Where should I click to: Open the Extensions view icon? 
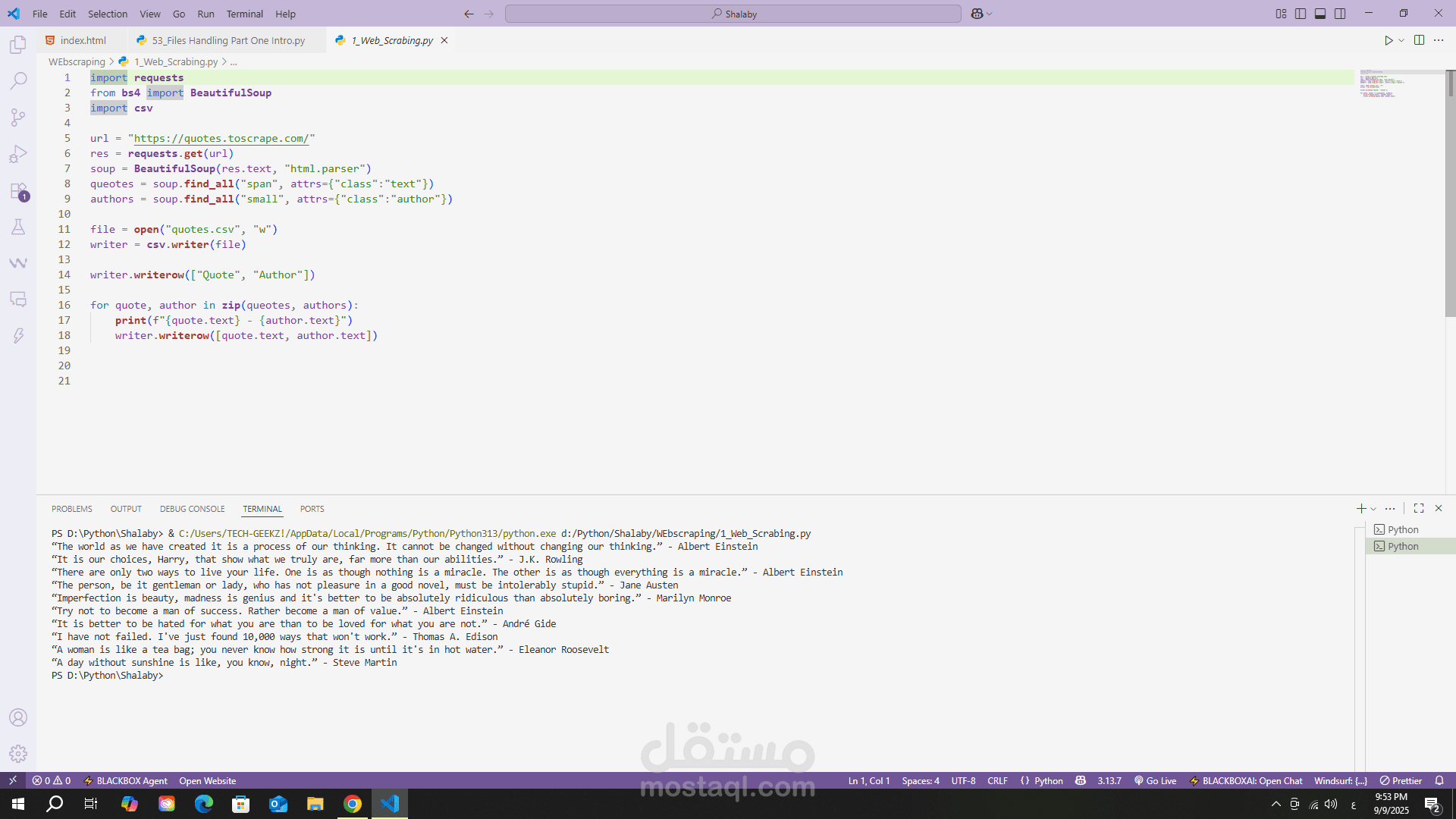click(18, 190)
